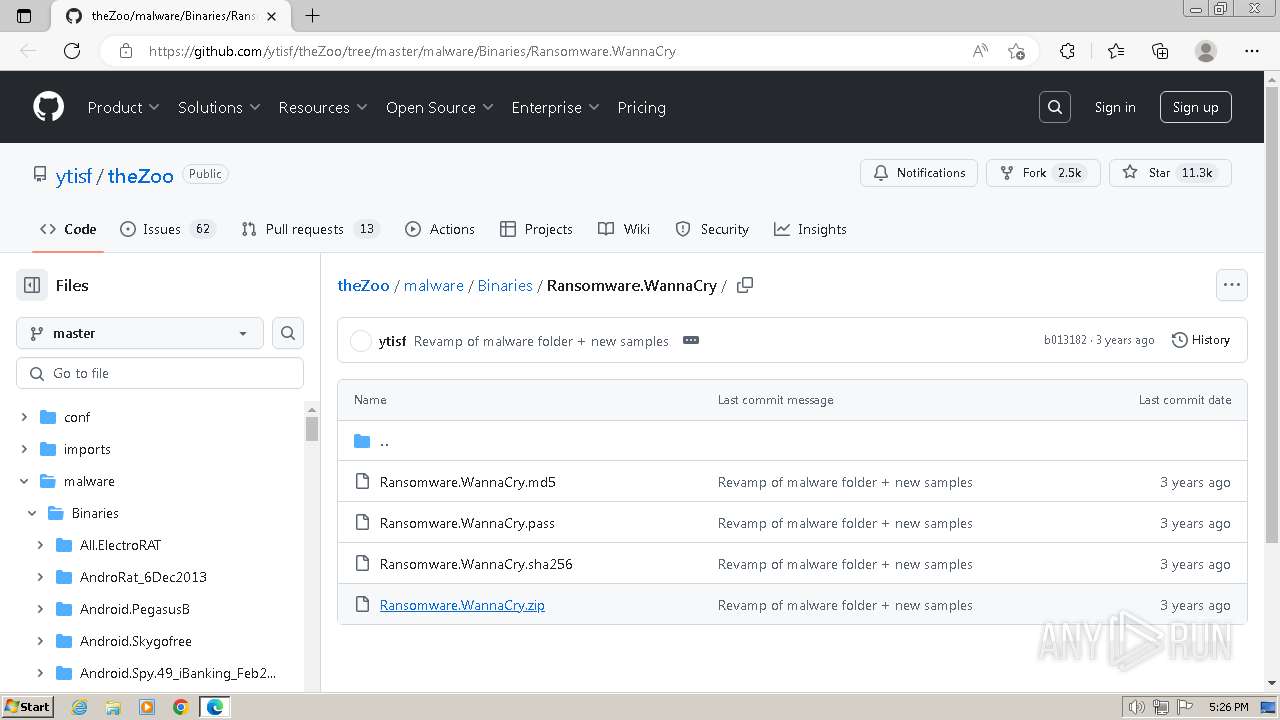Open GitHub search magnifier button
This screenshot has height=720, width=1280.
[1054, 107]
